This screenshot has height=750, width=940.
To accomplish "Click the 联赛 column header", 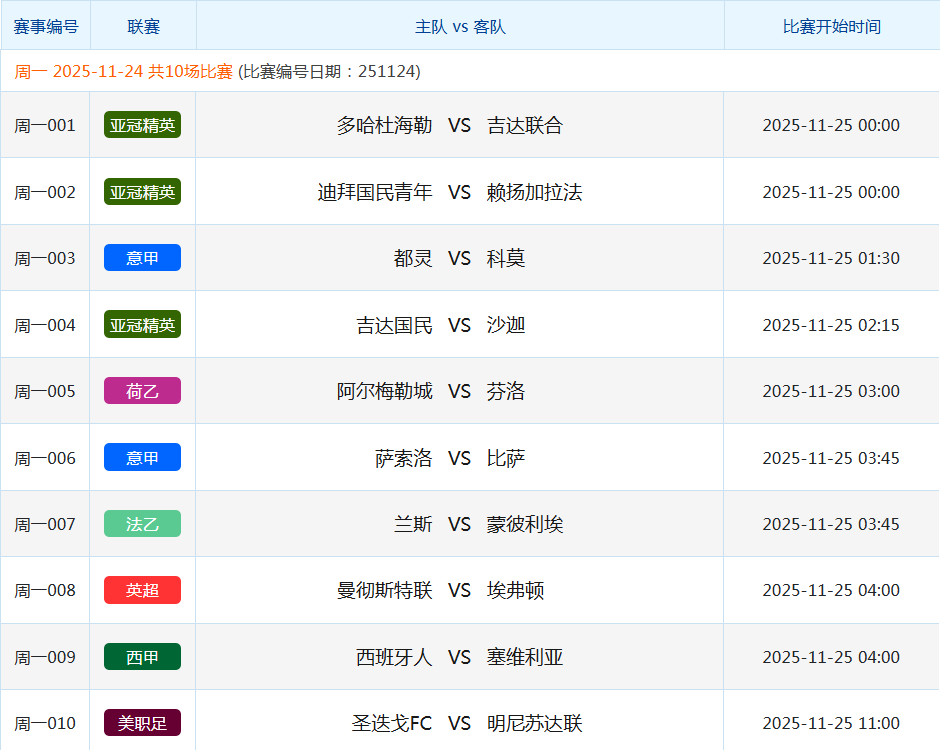I will coord(143,26).
